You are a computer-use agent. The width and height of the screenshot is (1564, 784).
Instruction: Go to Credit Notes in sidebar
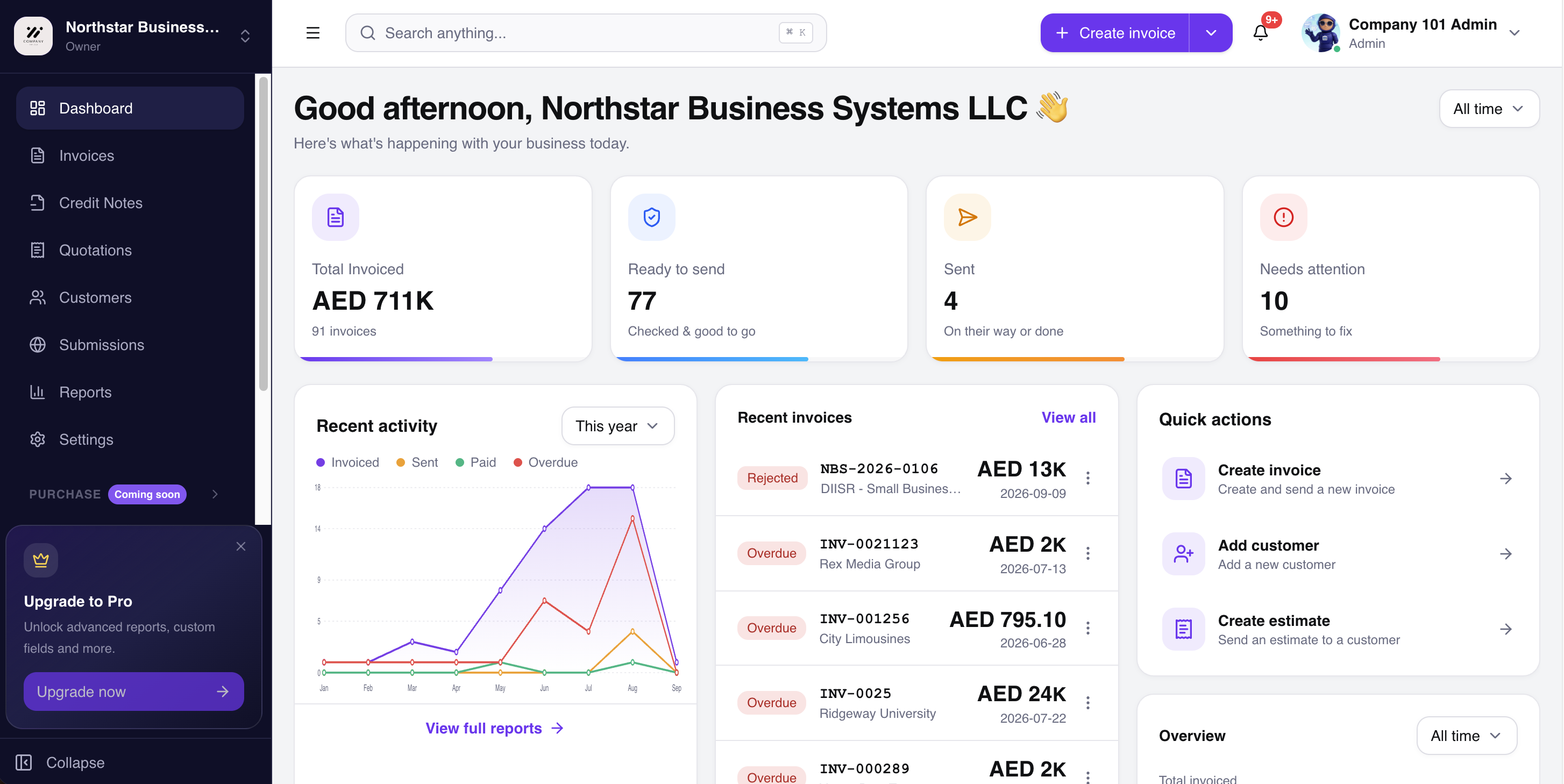pyautogui.click(x=130, y=203)
